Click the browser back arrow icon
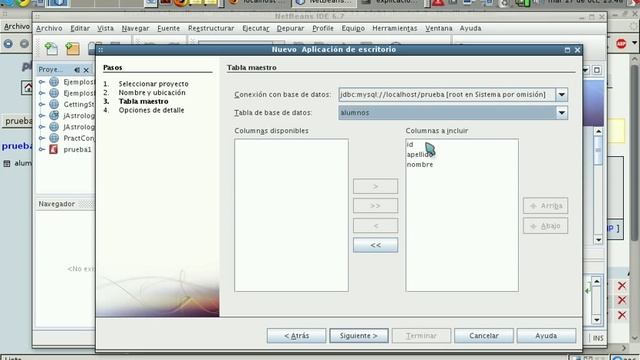 (8, 44)
